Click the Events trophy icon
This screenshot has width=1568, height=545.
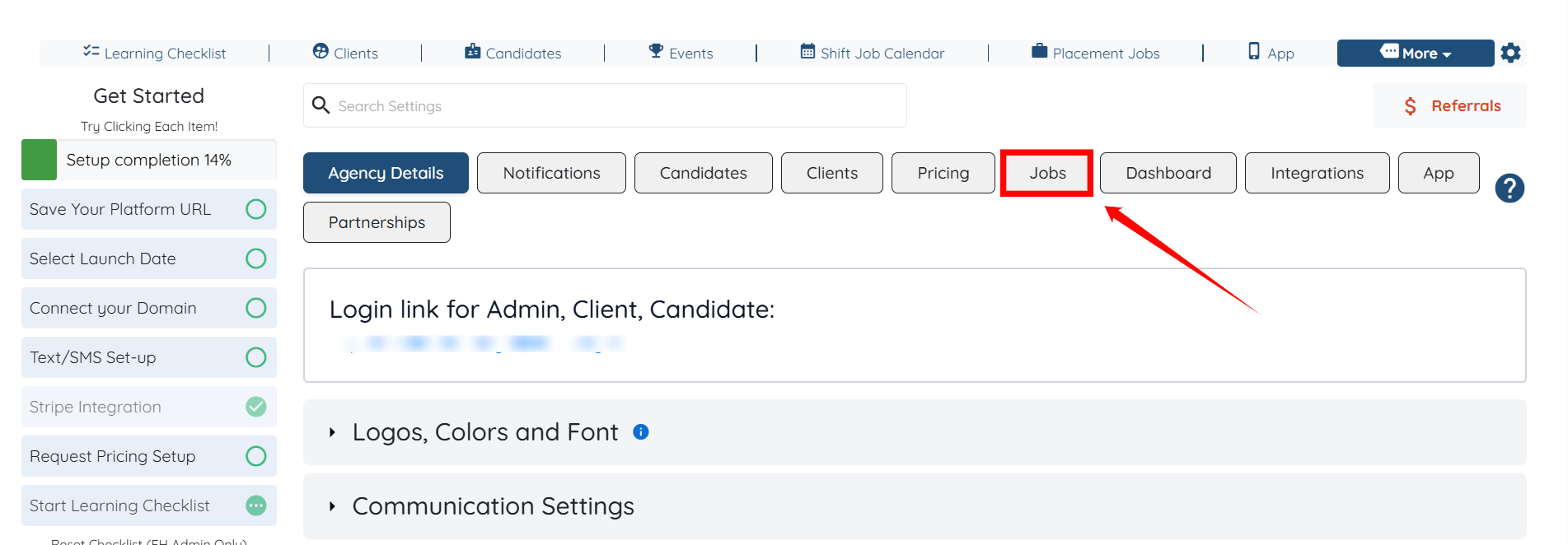[x=656, y=52]
